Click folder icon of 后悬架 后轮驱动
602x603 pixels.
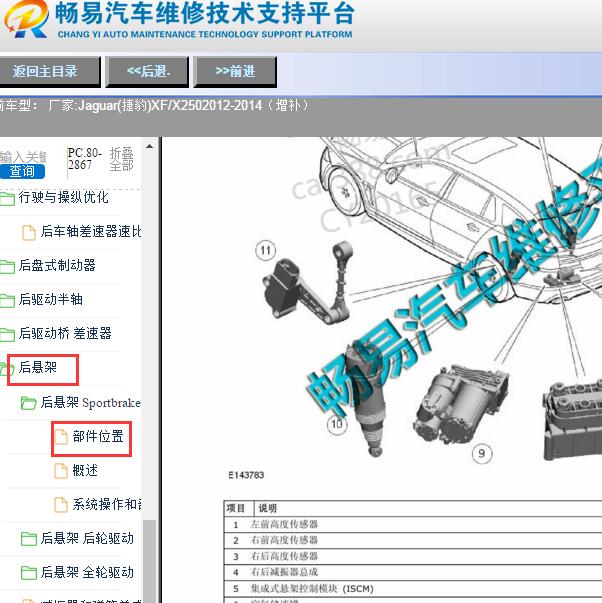pos(28,539)
